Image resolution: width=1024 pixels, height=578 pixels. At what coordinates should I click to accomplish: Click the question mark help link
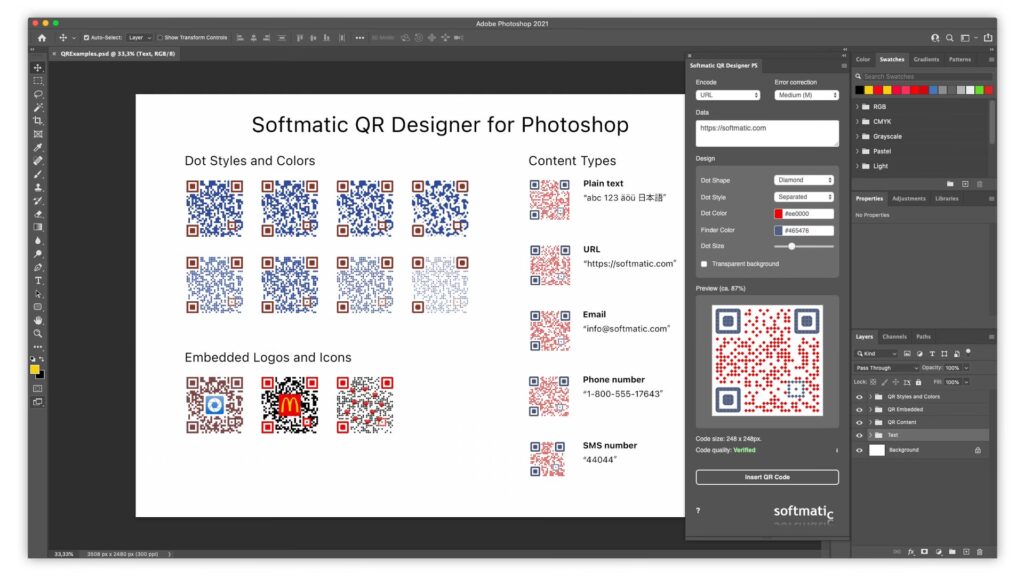point(698,510)
